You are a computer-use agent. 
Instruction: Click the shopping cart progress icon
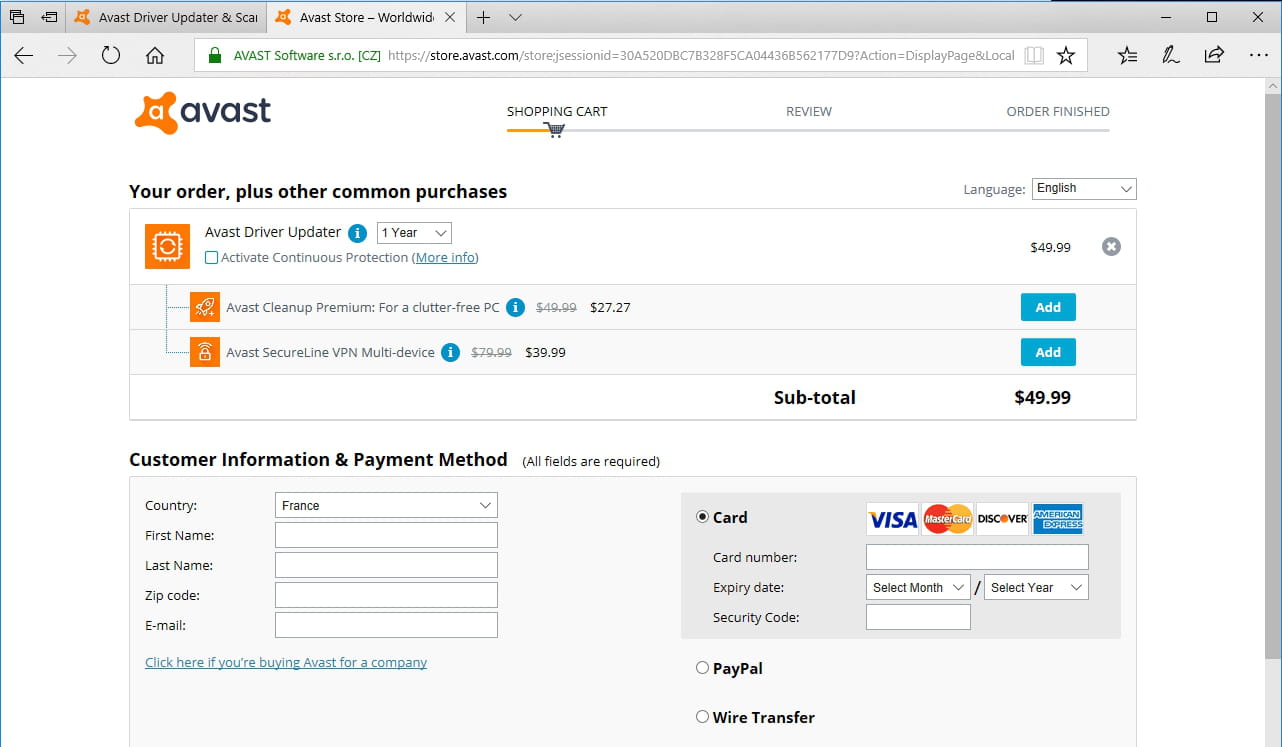click(x=555, y=130)
